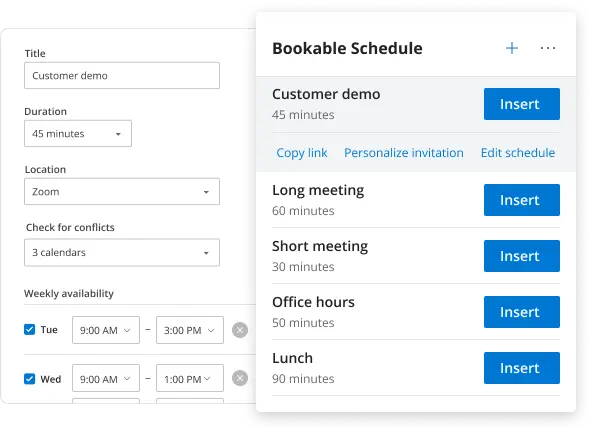Remove the Tue availability row
Image resolution: width=592 pixels, height=428 pixels.
tap(240, 330)
